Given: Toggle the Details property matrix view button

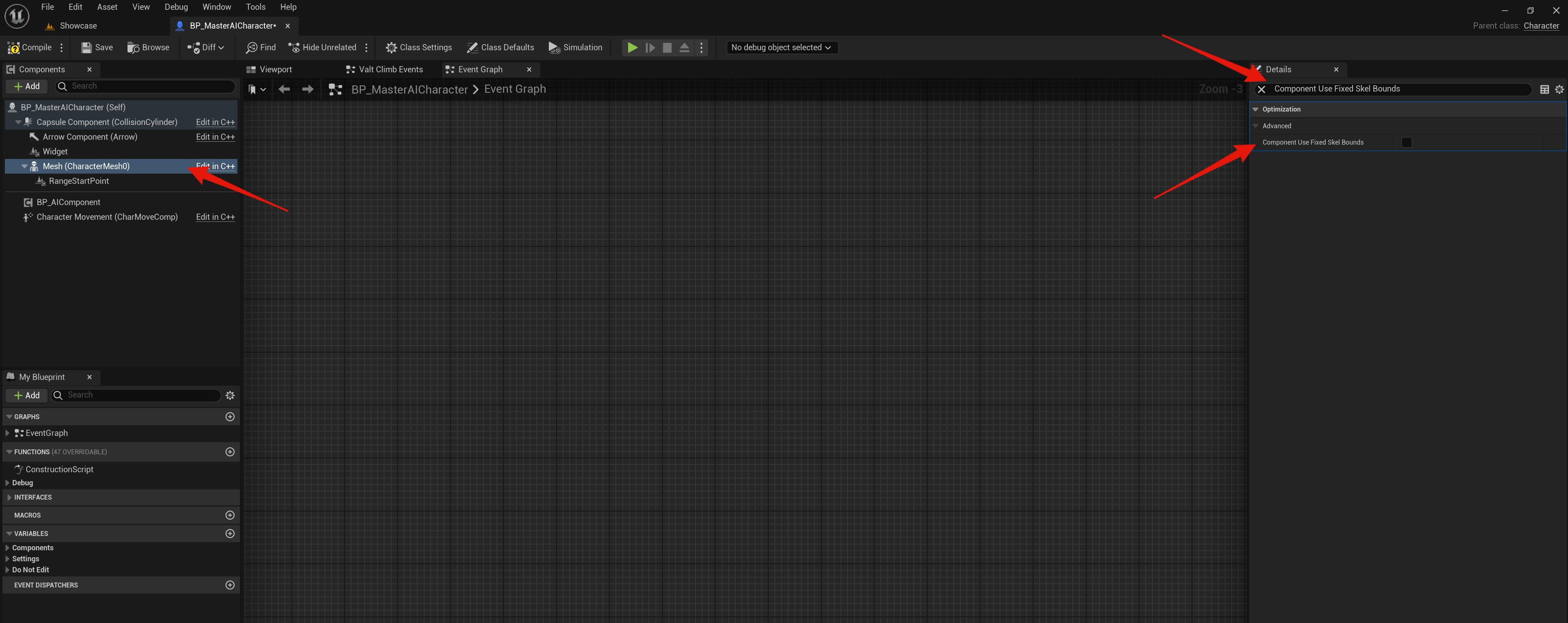Looking at the screenshot, I should point(1544,89).
